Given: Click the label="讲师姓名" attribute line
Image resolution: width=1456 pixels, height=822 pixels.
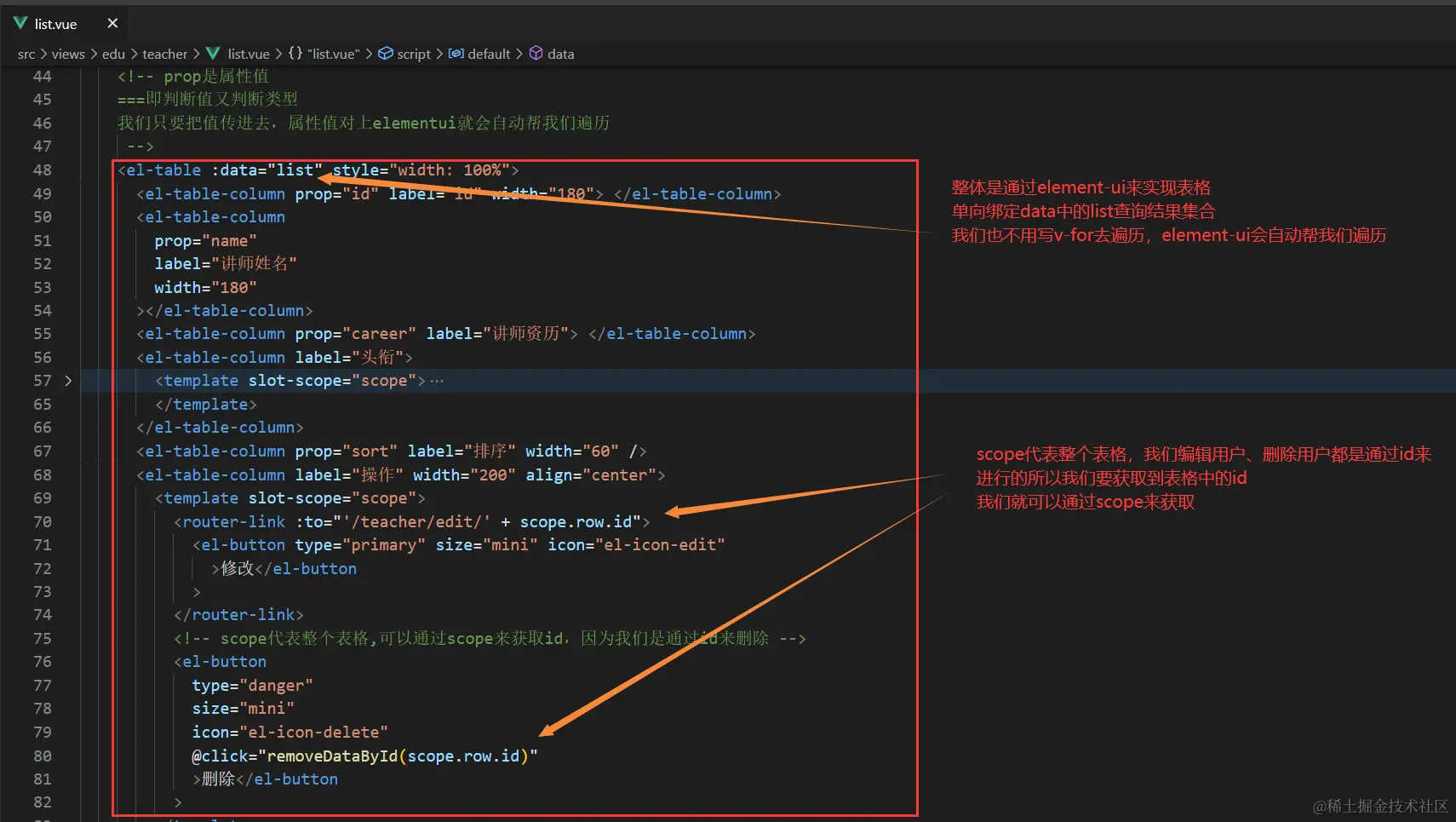Looking at the screenshot, I should [226, 264].
